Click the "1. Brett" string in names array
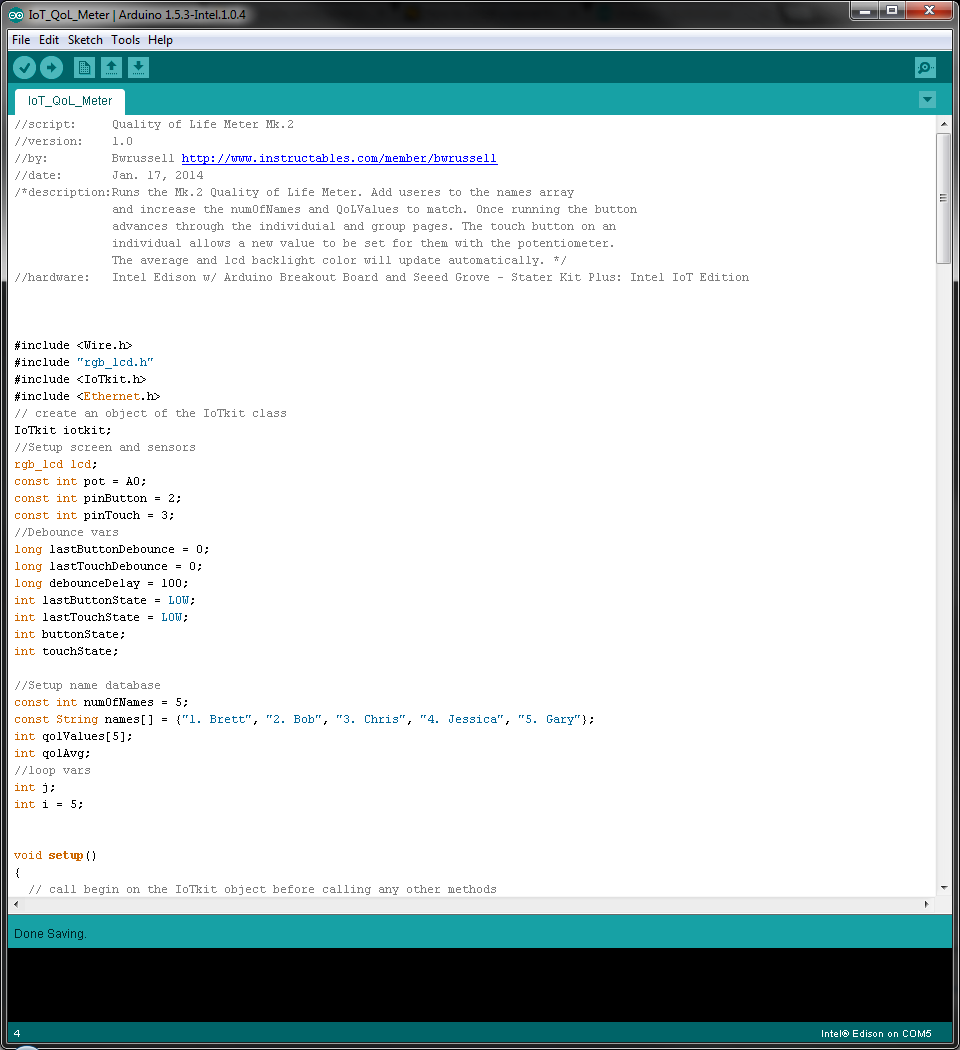Viewport: 960px width, 1050px height. [x=216, y=719]
